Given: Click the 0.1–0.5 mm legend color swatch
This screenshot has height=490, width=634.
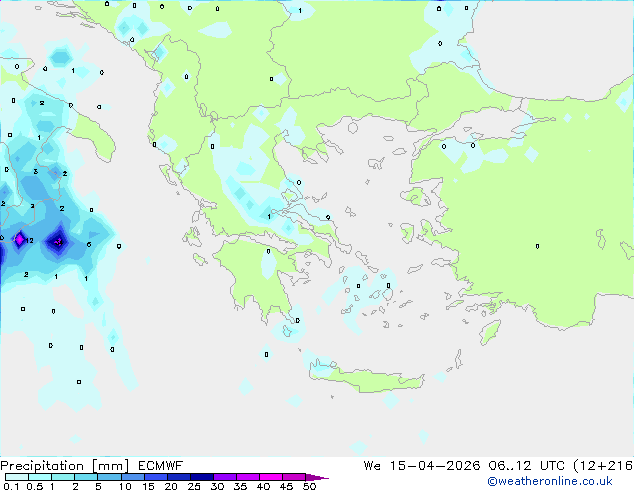Looking at the screenshot, I should click(17, 477).
